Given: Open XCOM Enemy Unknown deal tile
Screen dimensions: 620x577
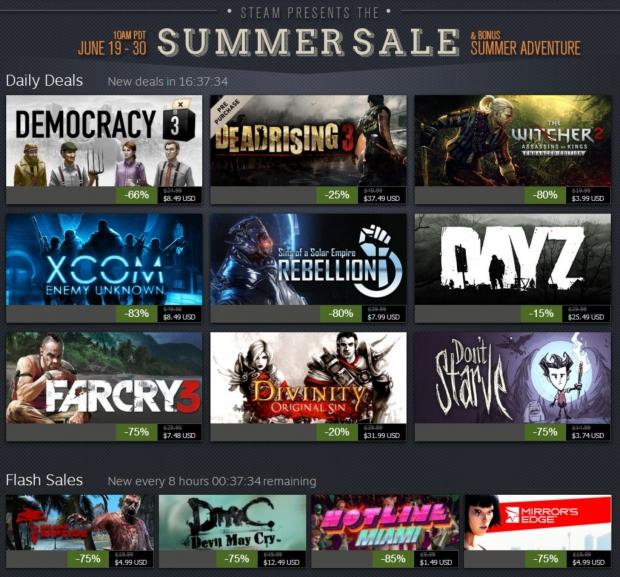Looking at the screenshot, I should pos(104,259).
